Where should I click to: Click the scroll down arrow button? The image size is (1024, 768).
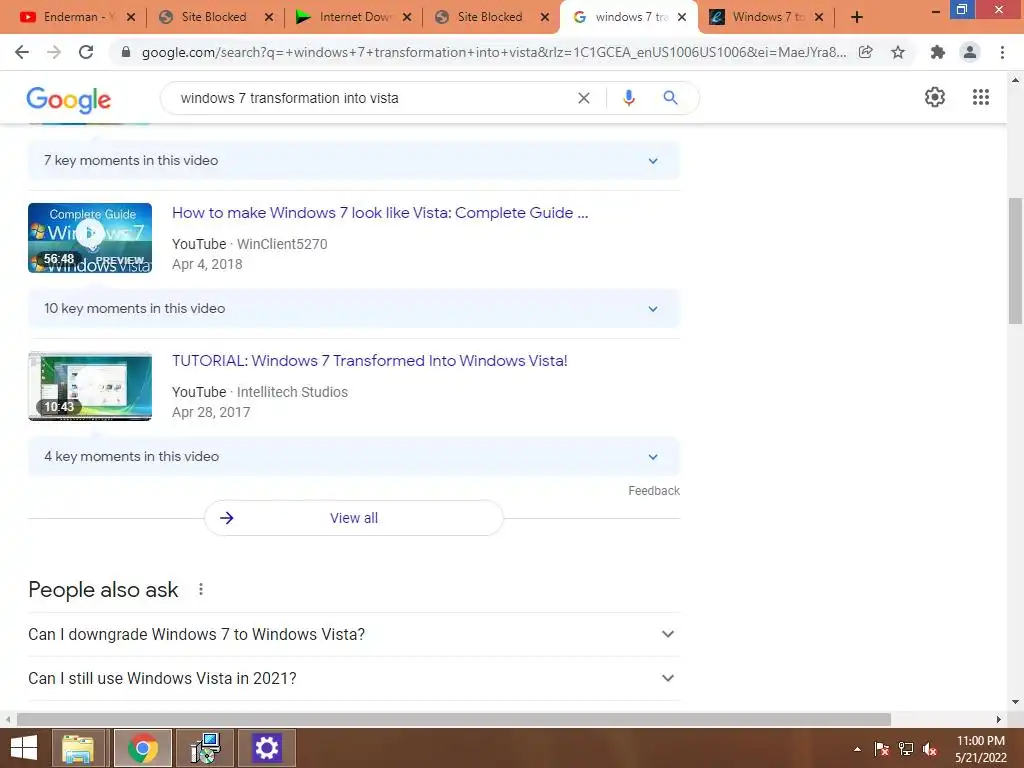(1015, 702)
